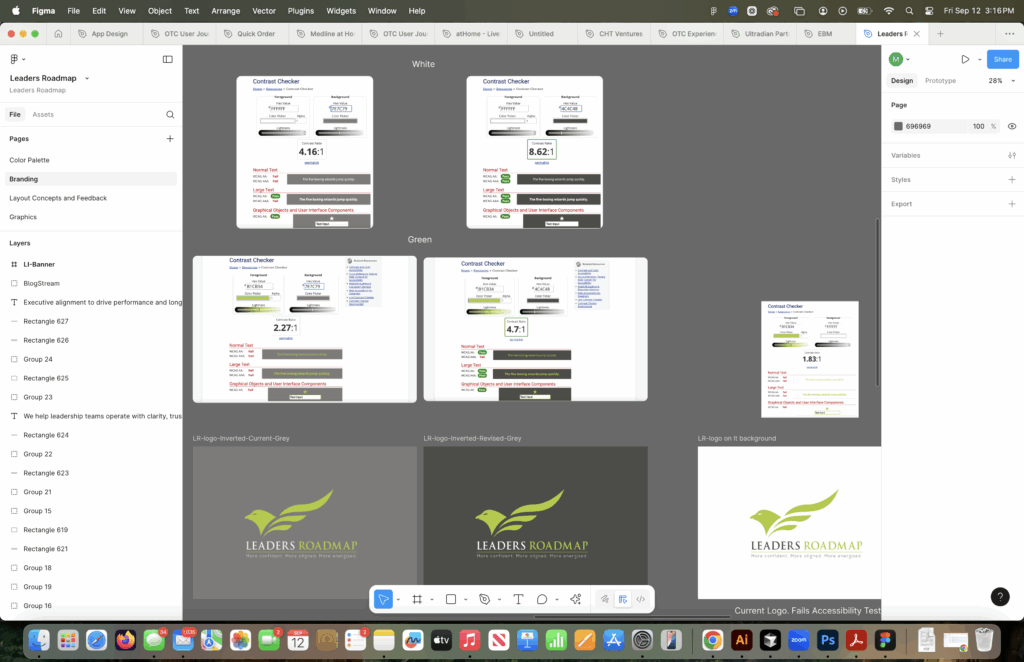
Task: Click the blue Share button
Action: click(x=1002, y=59)
